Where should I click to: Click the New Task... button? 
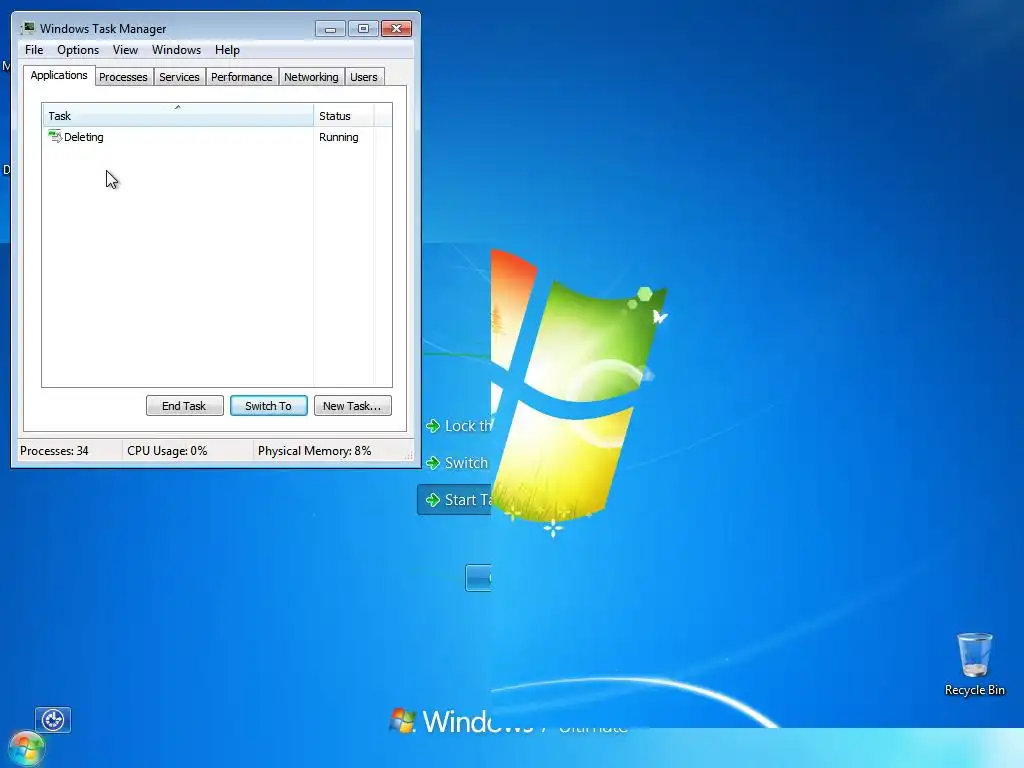coord(352,406)
